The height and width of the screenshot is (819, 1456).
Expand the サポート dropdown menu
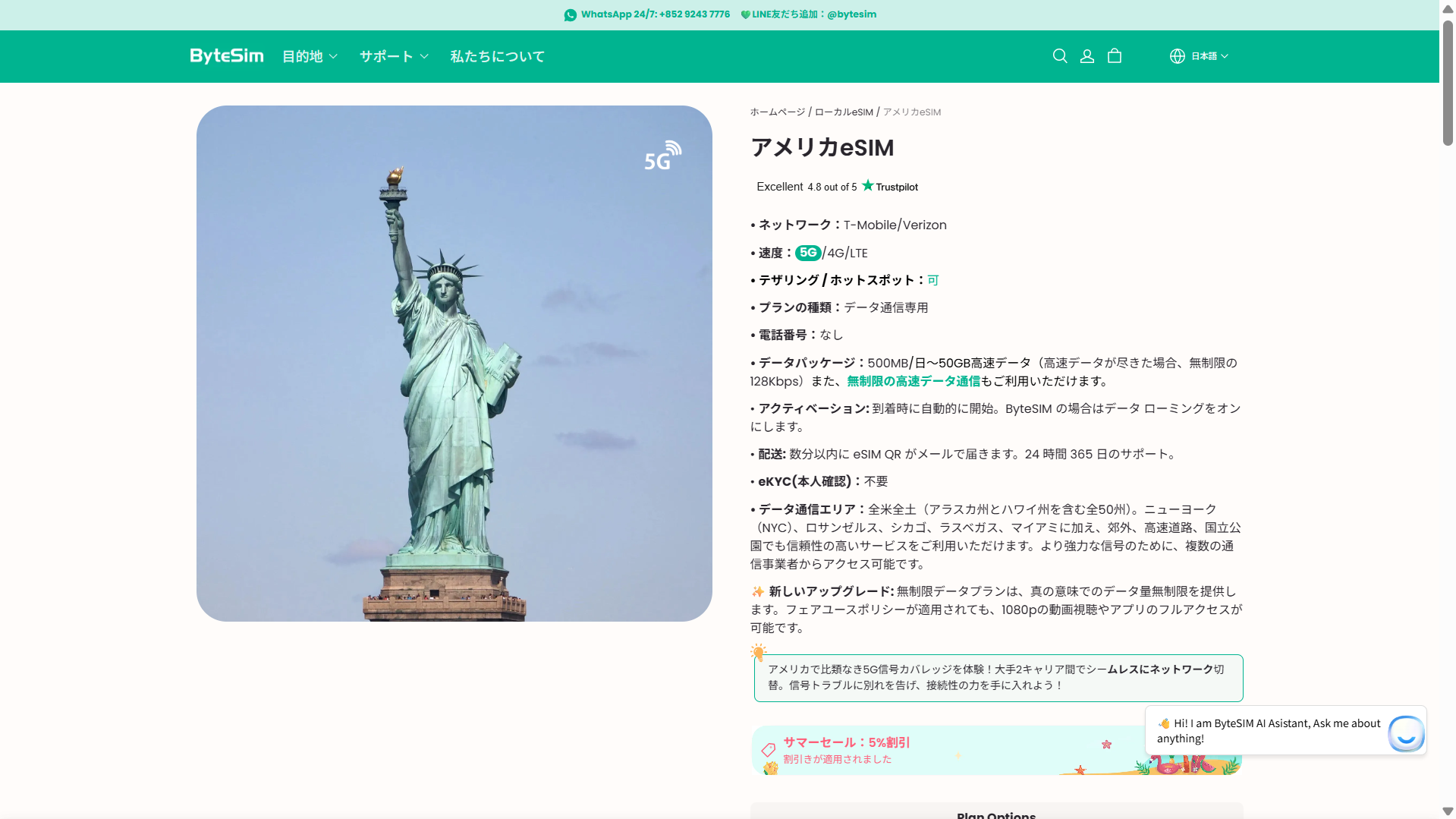coord(394,57)
